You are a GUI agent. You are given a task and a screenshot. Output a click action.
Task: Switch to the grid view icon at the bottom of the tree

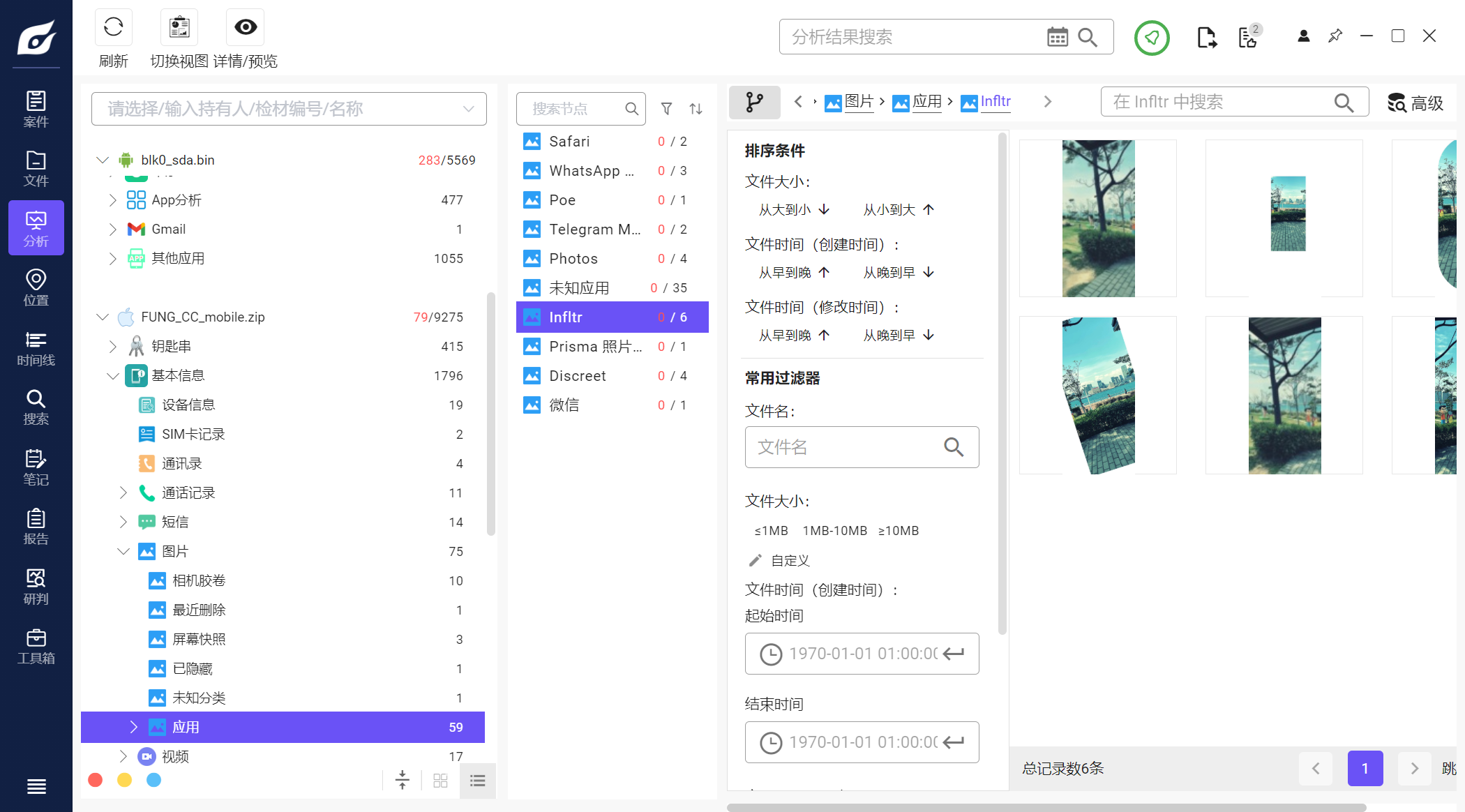click(x=440, y=781)
